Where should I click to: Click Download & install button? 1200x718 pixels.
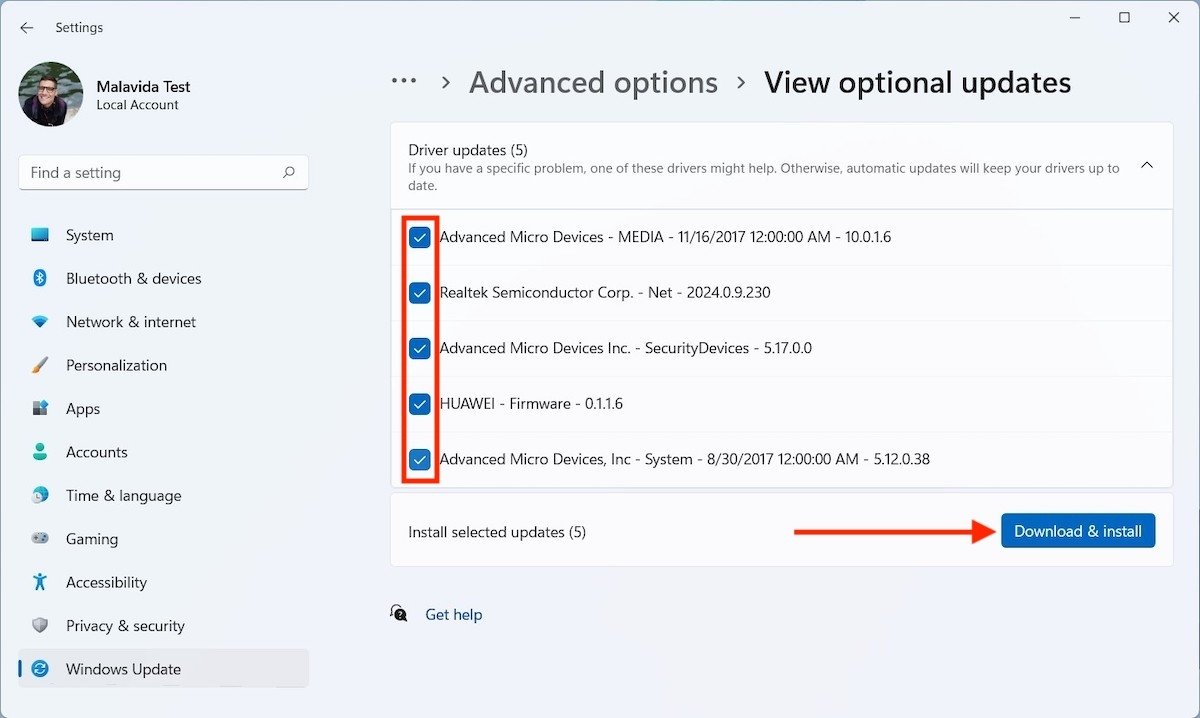pos(1078,531)
